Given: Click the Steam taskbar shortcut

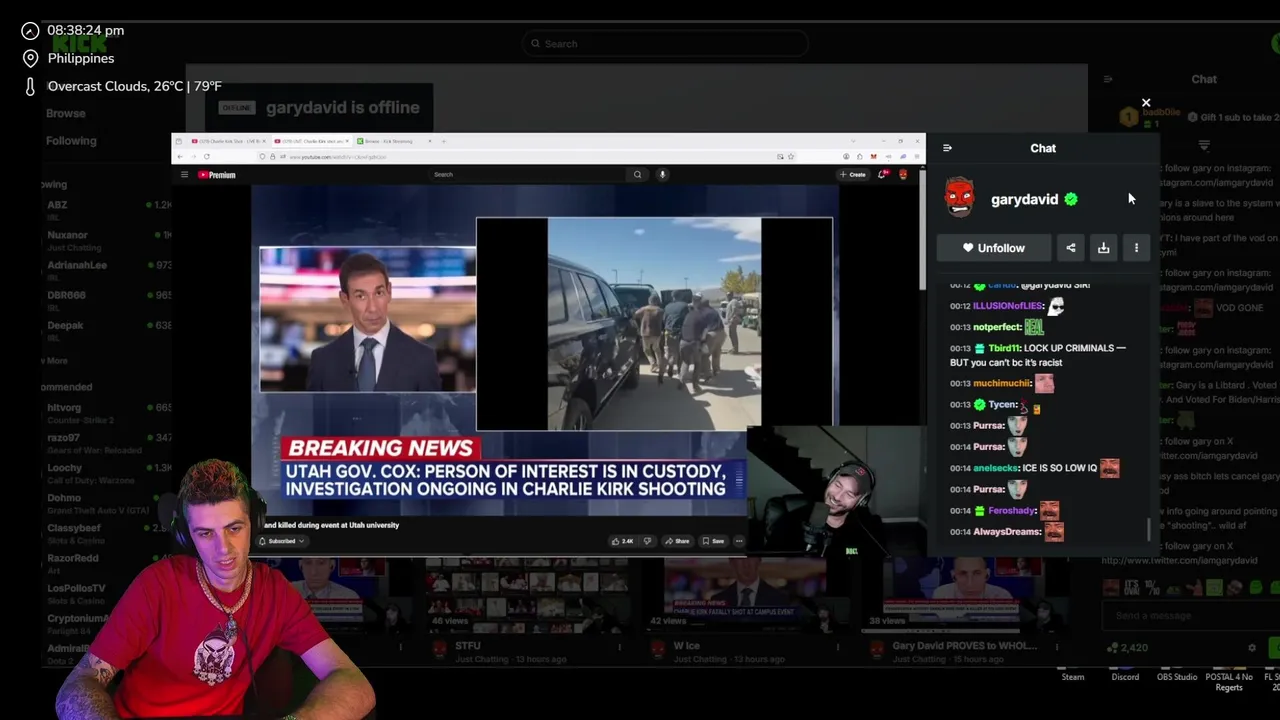Looking at the screenshot, I should coord(1072,677).
